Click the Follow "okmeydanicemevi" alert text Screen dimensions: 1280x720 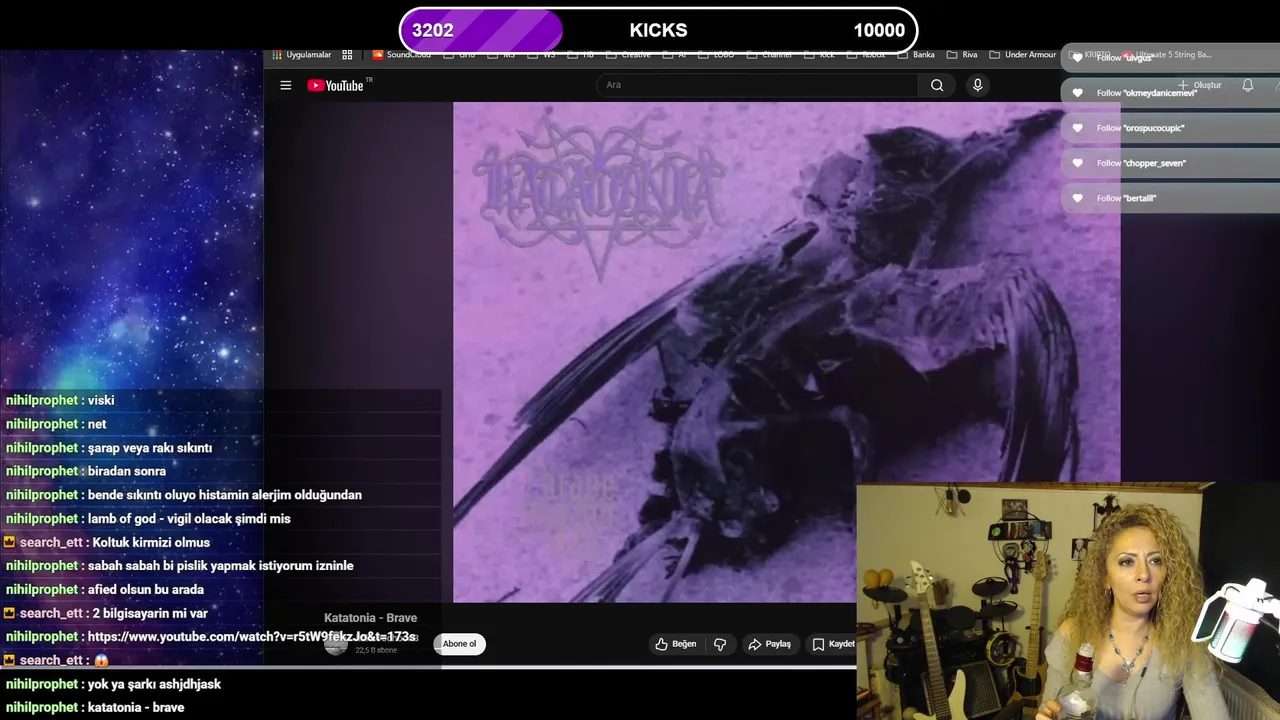point(1146,93)
